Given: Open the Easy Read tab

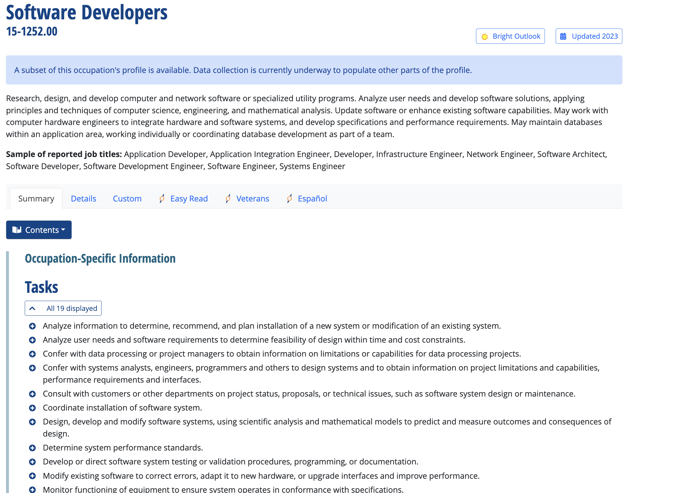Looking at the screenshot, I should point(183,199).
